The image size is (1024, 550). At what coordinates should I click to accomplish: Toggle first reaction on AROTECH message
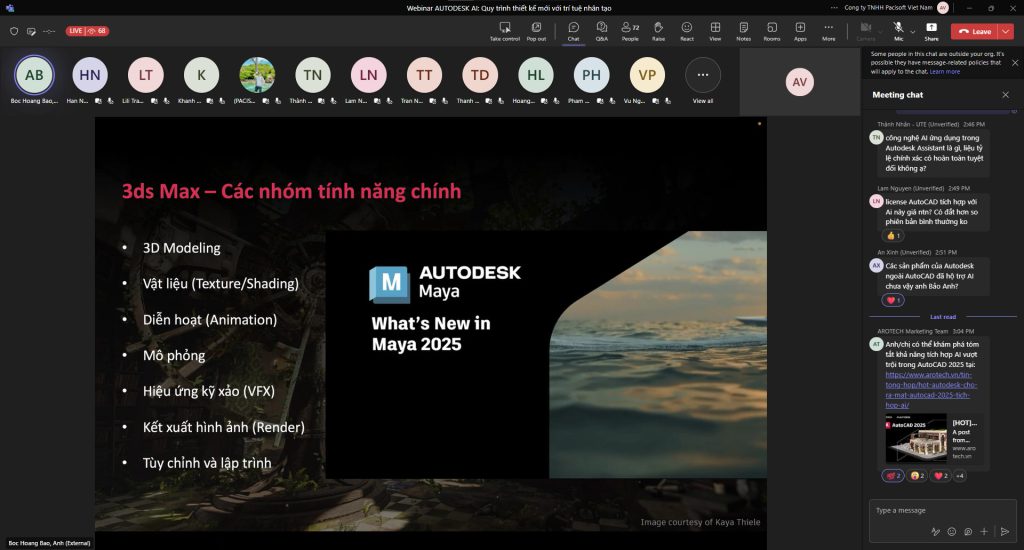[893, 476]
